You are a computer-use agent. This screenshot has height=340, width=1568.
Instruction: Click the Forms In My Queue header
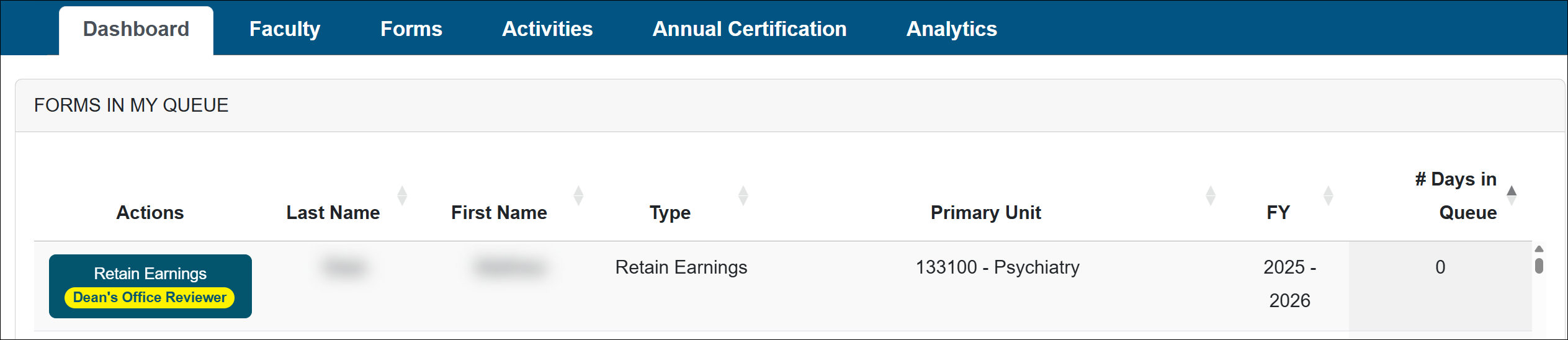coord(131,105)
